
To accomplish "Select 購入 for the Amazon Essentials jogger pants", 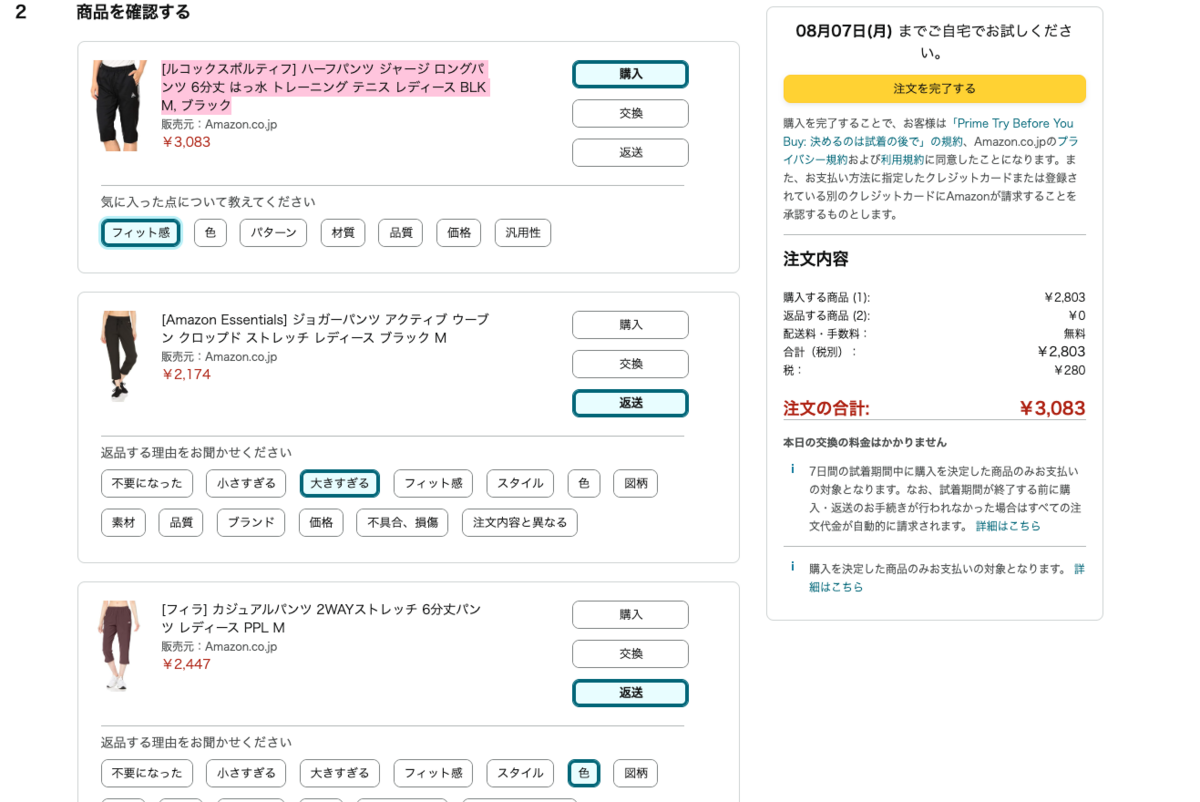I will [x=630, y=324].
